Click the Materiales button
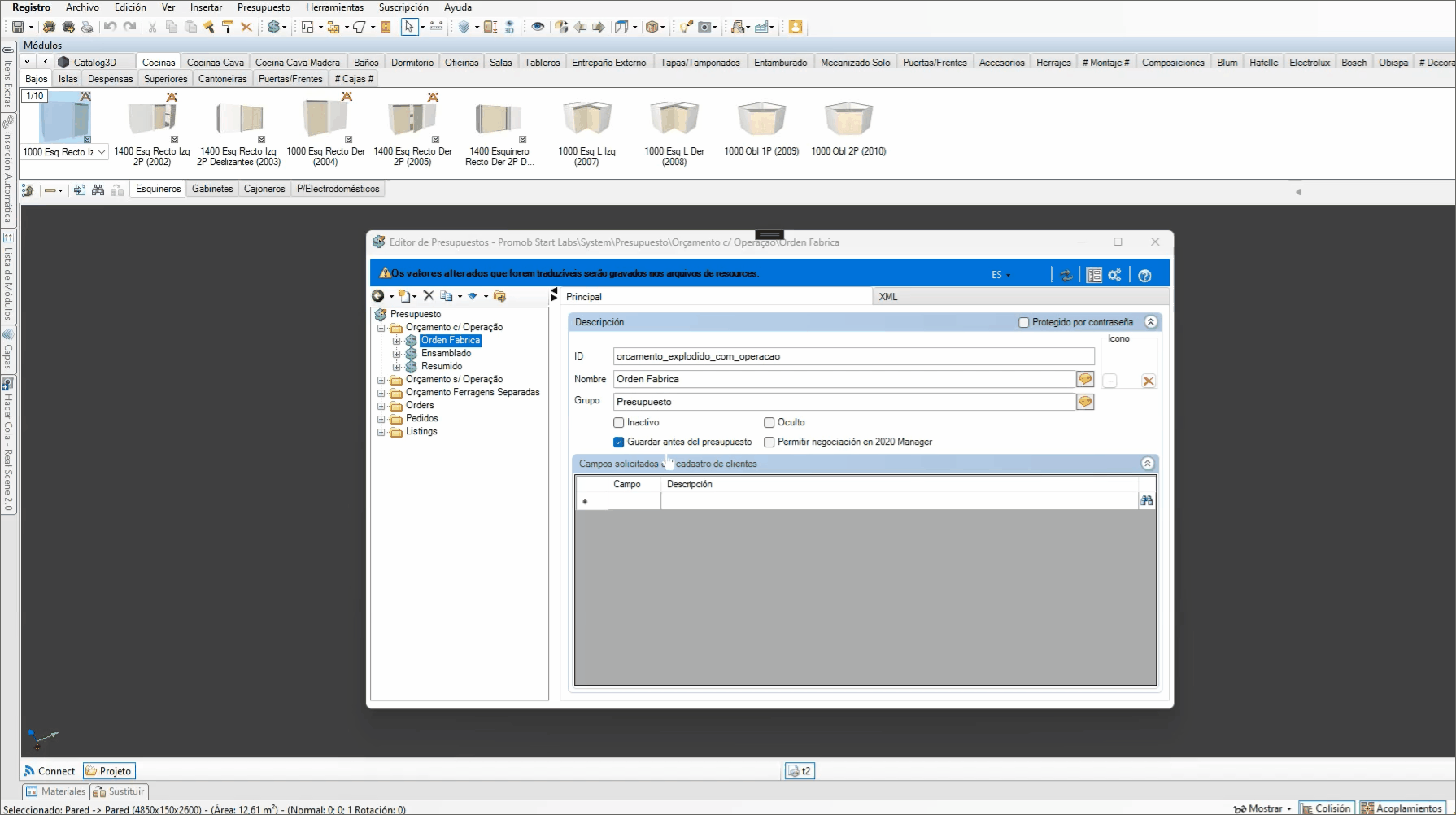Screen dimensions: 1456x815 (x=55, y=791)
